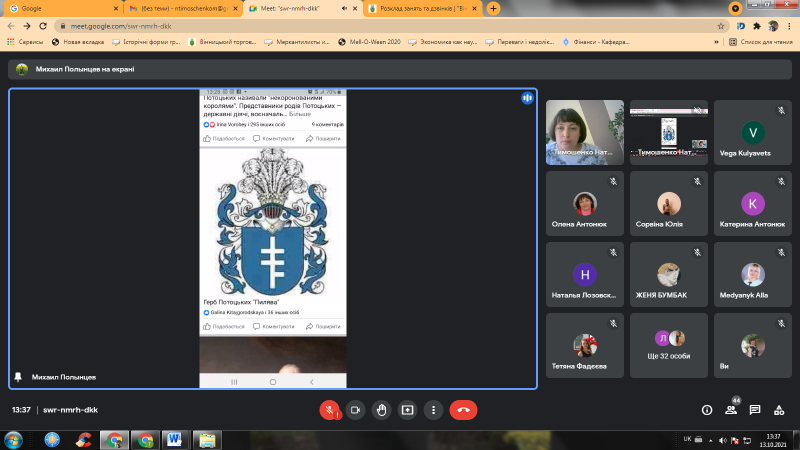800x450 pixels.
Task: Toggle the camera button
Action: point(356,410)
